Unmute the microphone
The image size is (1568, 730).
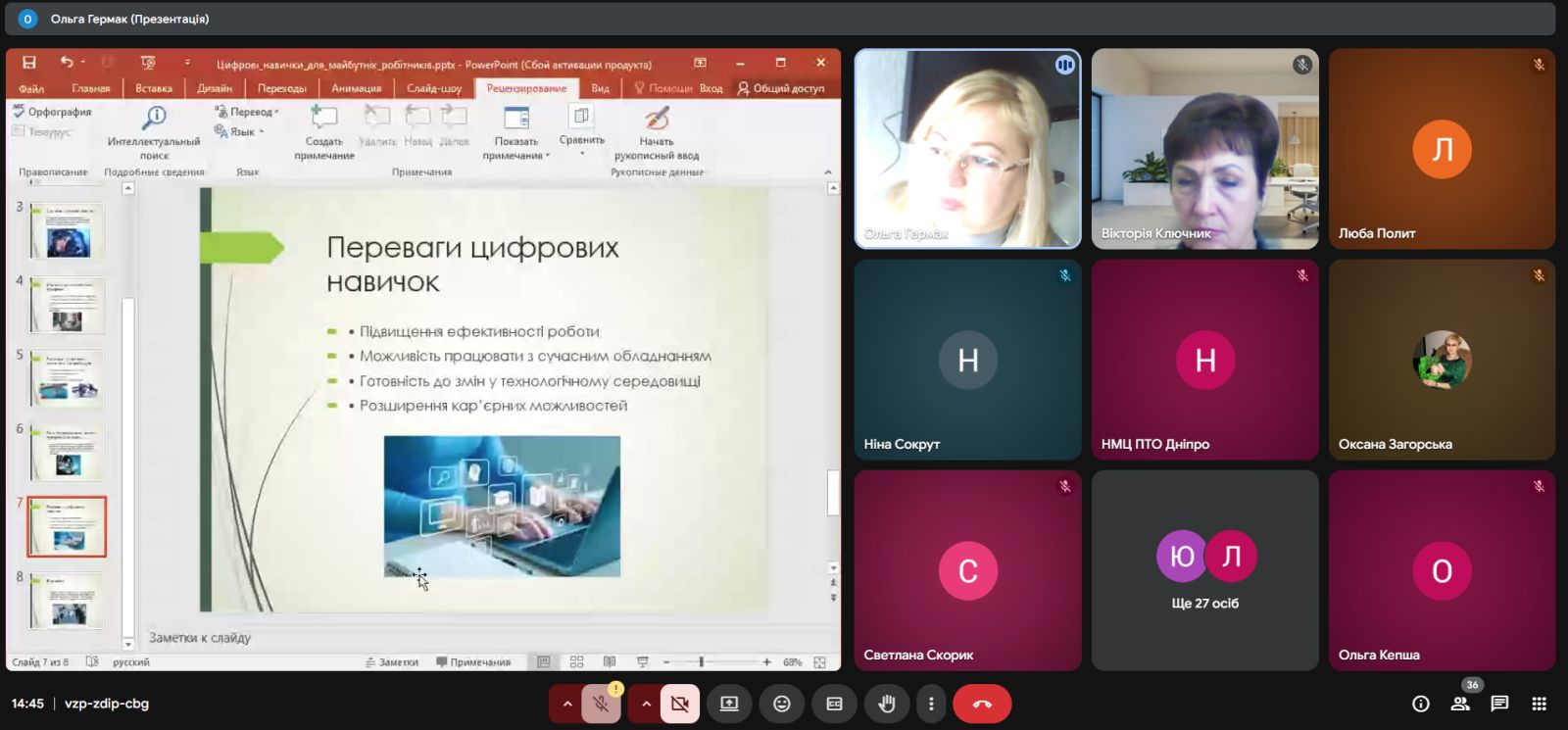click(602, 704)
